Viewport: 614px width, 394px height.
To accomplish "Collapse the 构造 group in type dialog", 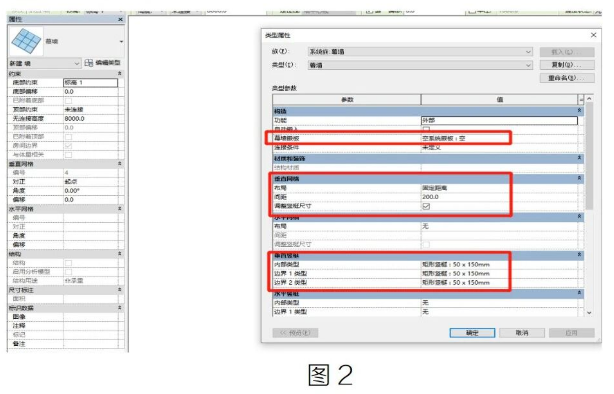I will click(580, 111).
